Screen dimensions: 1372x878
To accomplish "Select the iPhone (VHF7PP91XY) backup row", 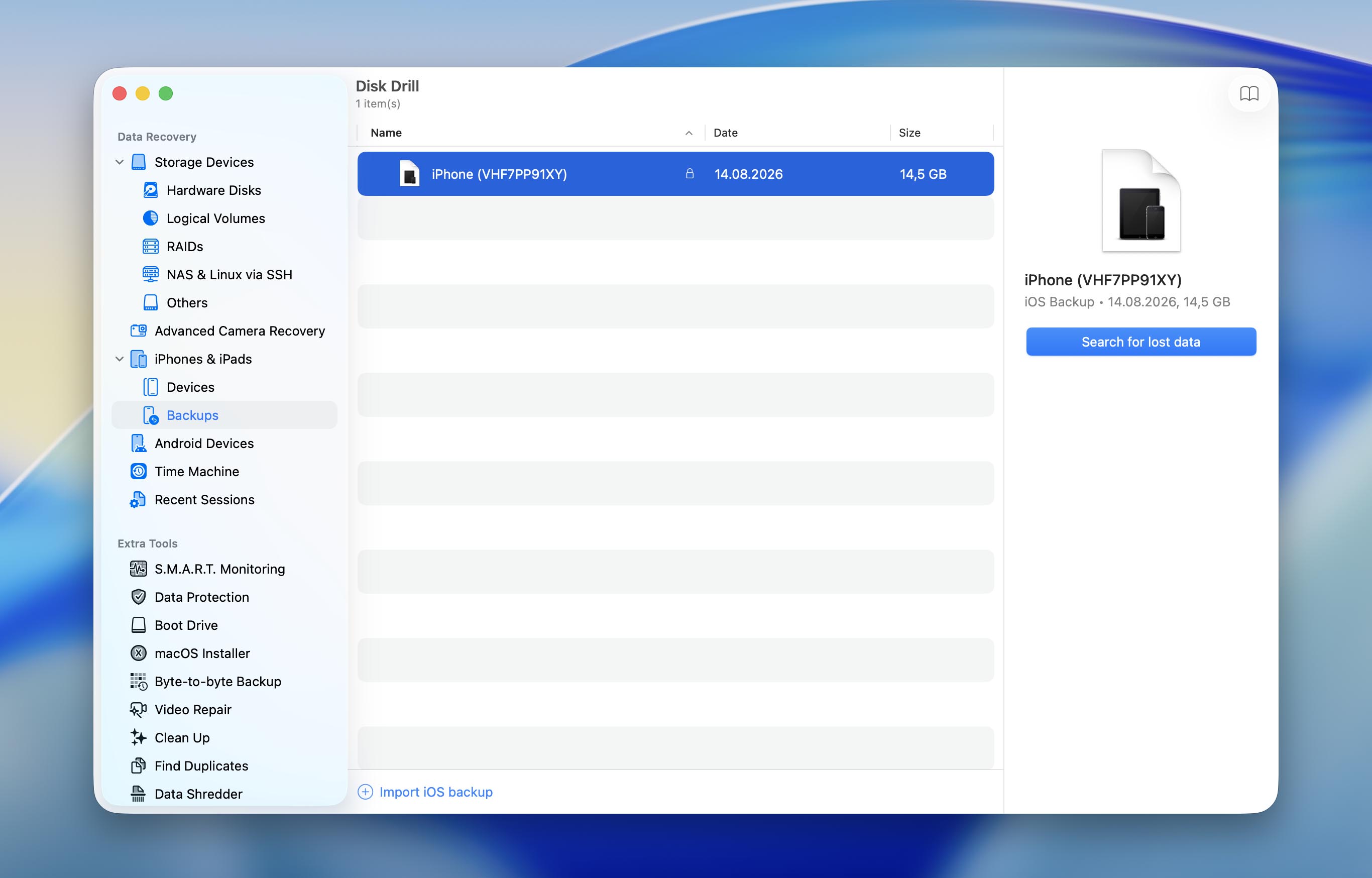I will [x=675, y=174].
